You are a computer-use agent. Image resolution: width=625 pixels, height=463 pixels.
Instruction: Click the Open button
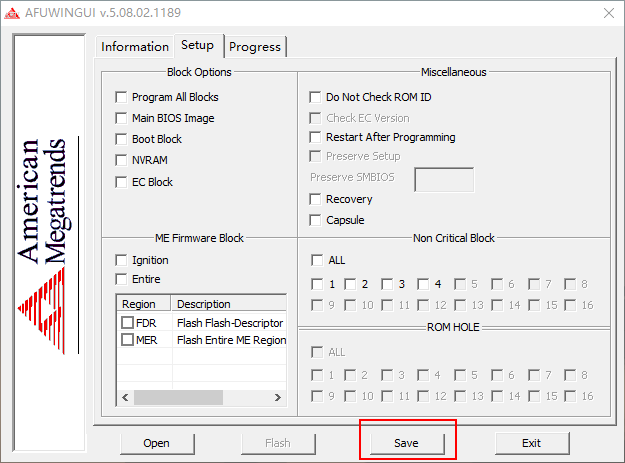click(x=157, y=443)
